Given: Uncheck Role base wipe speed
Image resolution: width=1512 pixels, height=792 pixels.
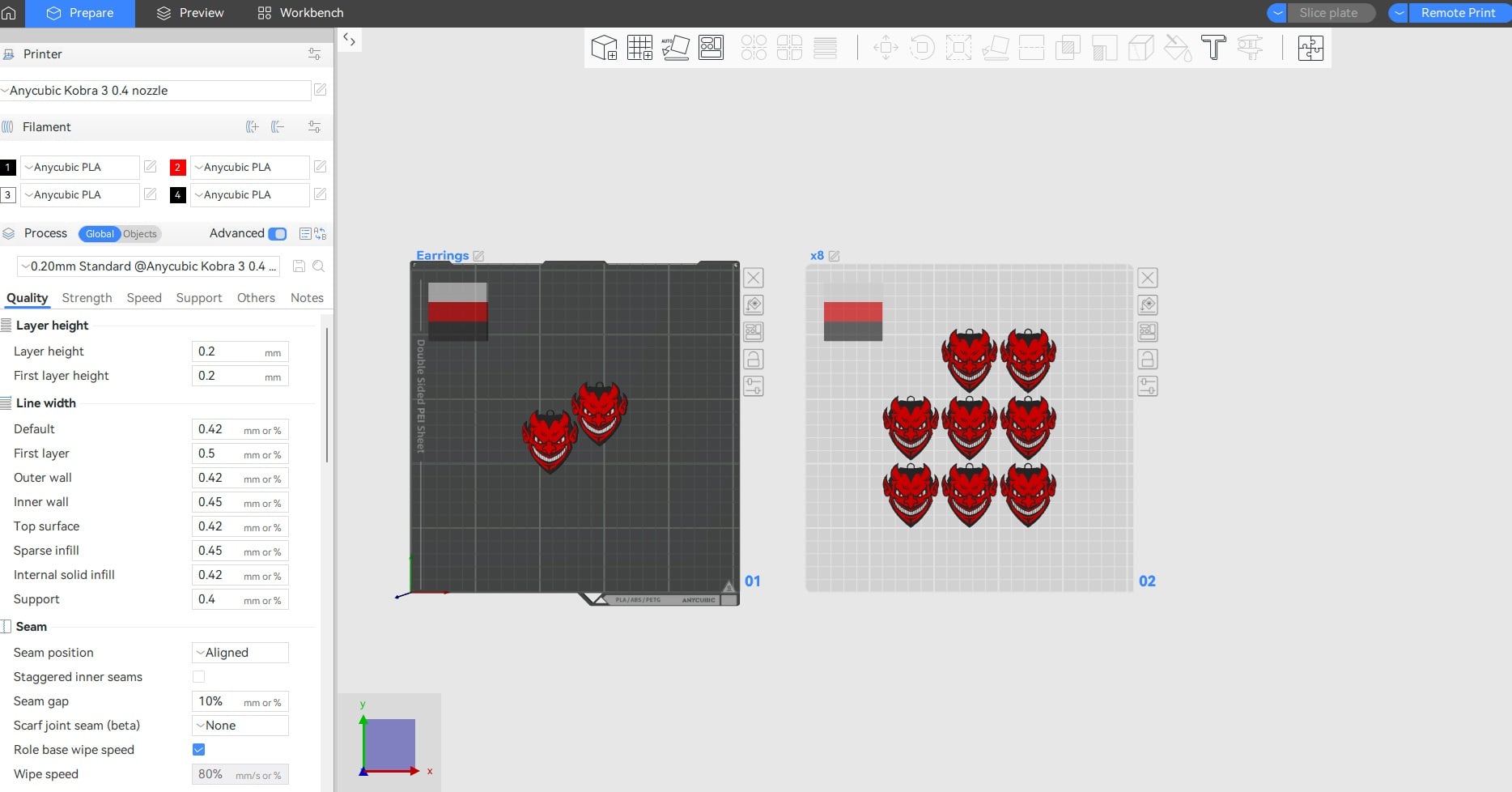Looking at the screenshot, I should click(x=198, y=750).
